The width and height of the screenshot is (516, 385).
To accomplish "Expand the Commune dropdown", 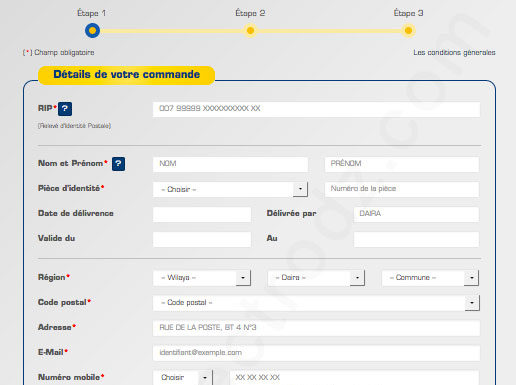I will click(430, 278).
